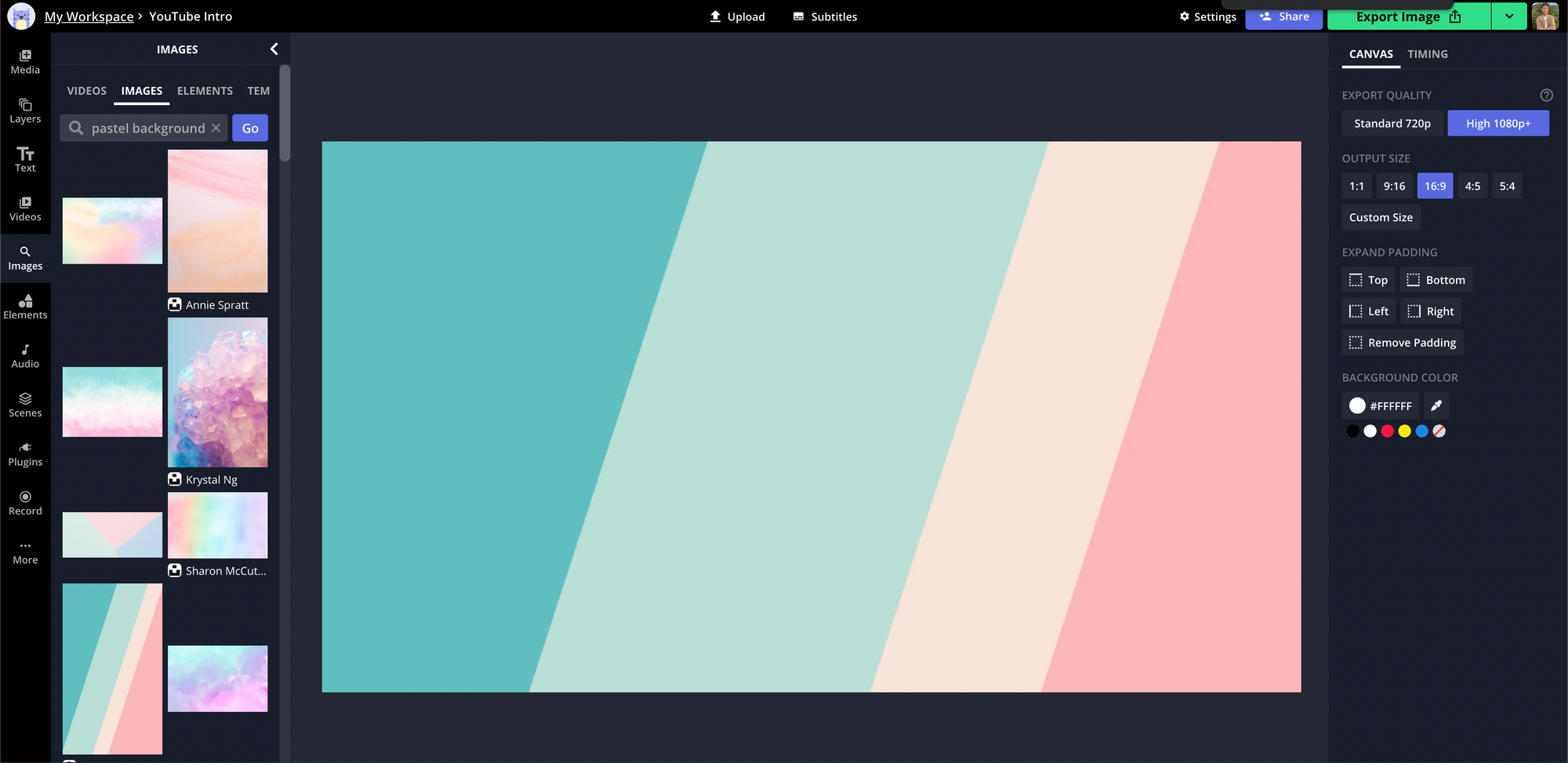The image size is (1568, 763).
Task: Open the Plugins panel
Action: click(x=25, y=454)
